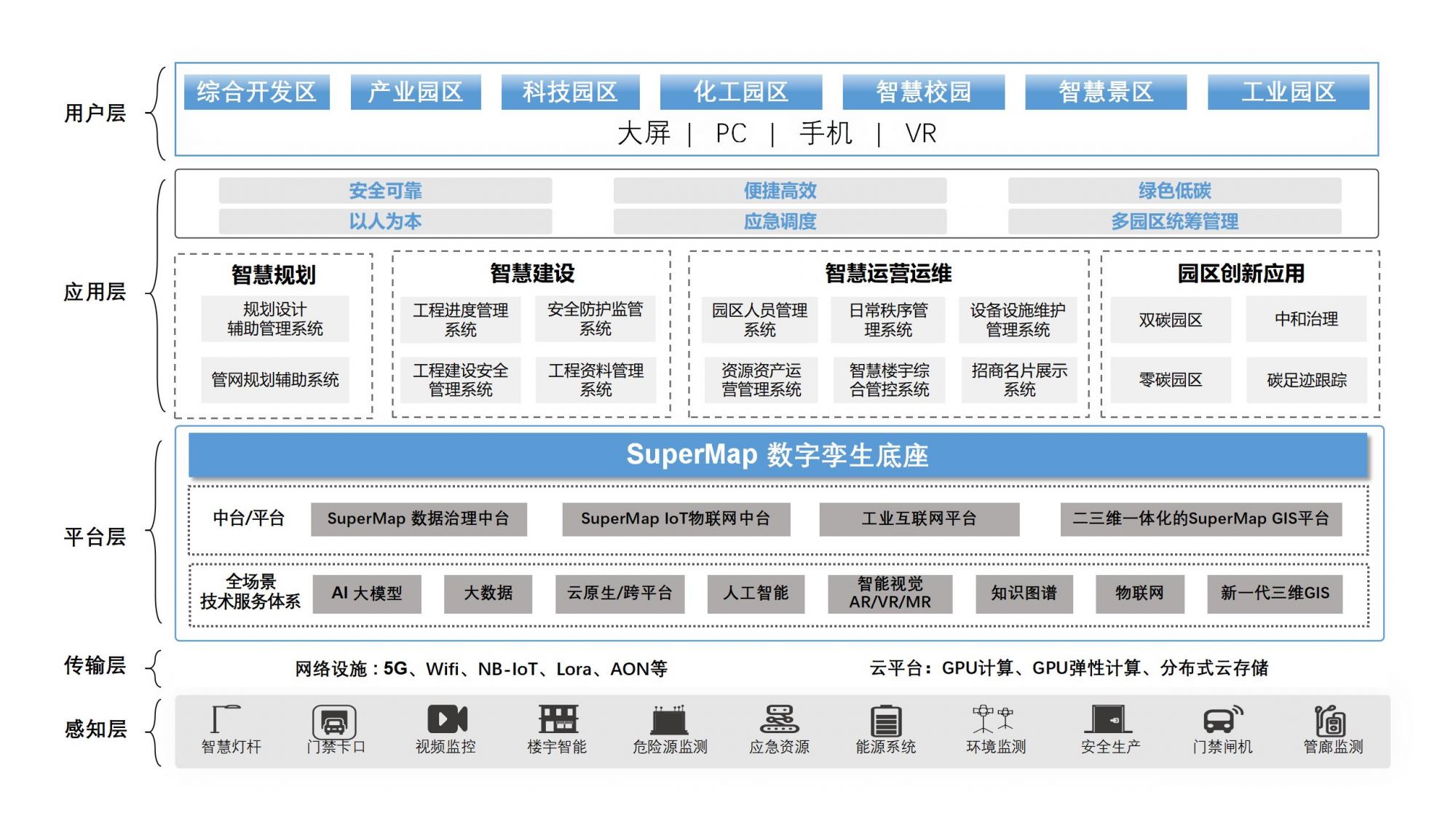This screenshot has width=1456, height=819.
Task: Click the 智慧校园 blue box
Action: [924, 92]
